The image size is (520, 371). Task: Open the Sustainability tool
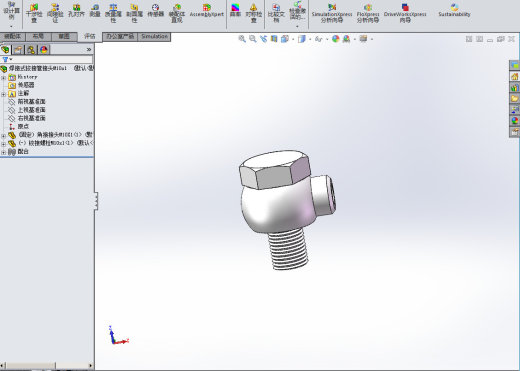pos(454,11)
